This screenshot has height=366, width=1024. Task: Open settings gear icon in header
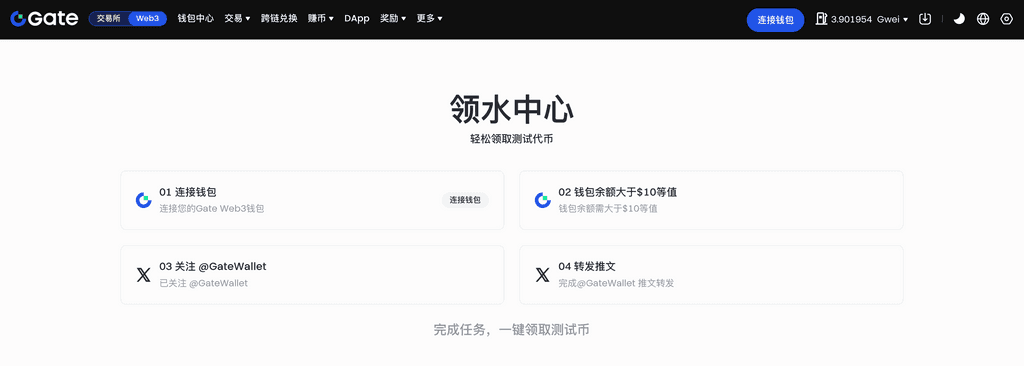(1006, 19)
